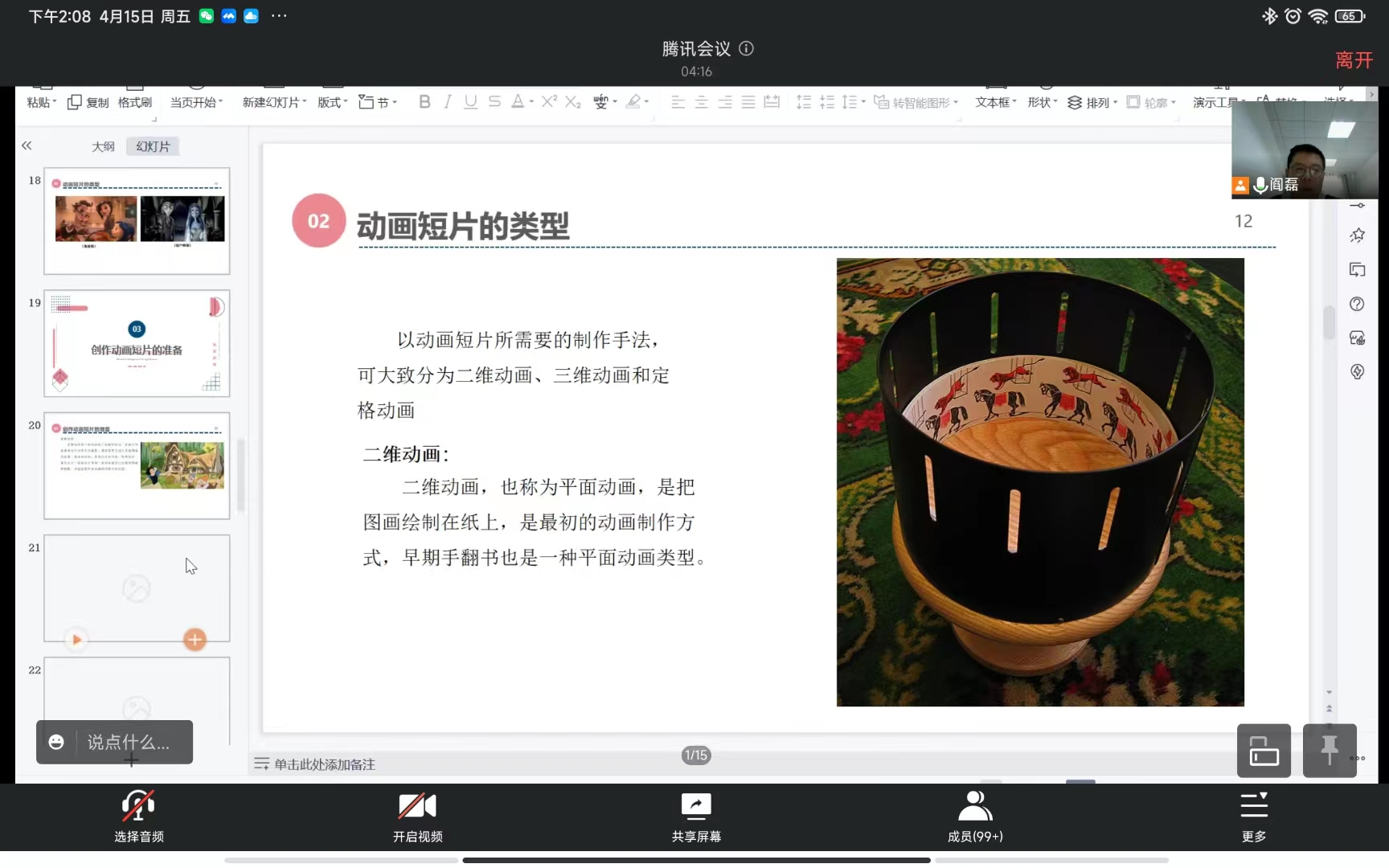Open the members list icon
The image size is (1389, 868).
coord(975,806)
